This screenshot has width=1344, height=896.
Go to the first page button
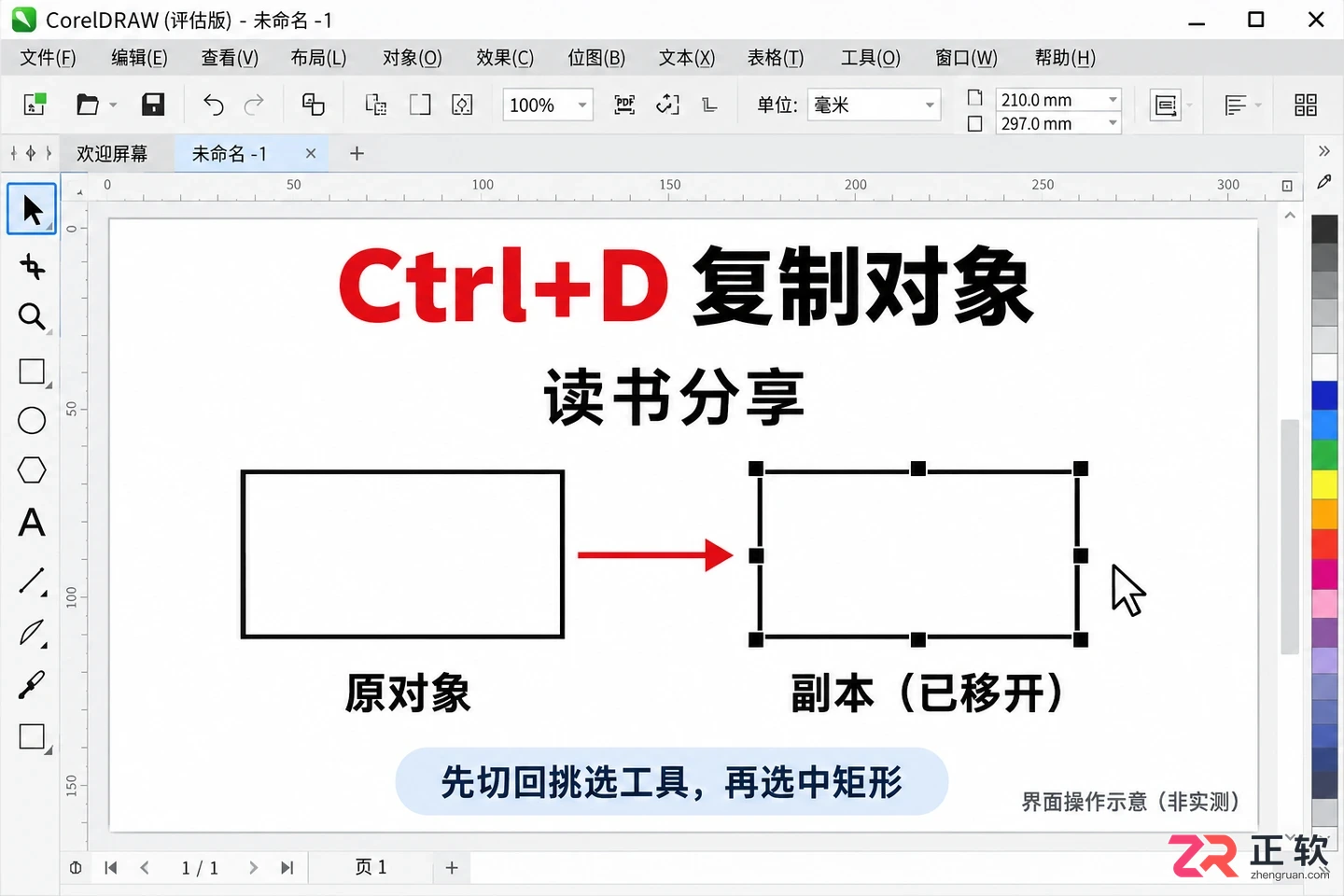point(110,868)
